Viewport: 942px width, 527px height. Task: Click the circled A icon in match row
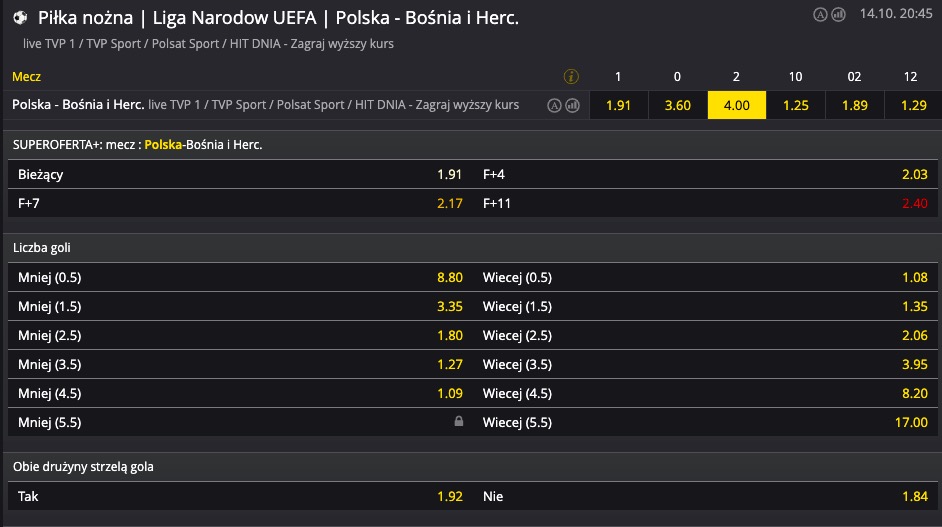[x=554, y=106]
